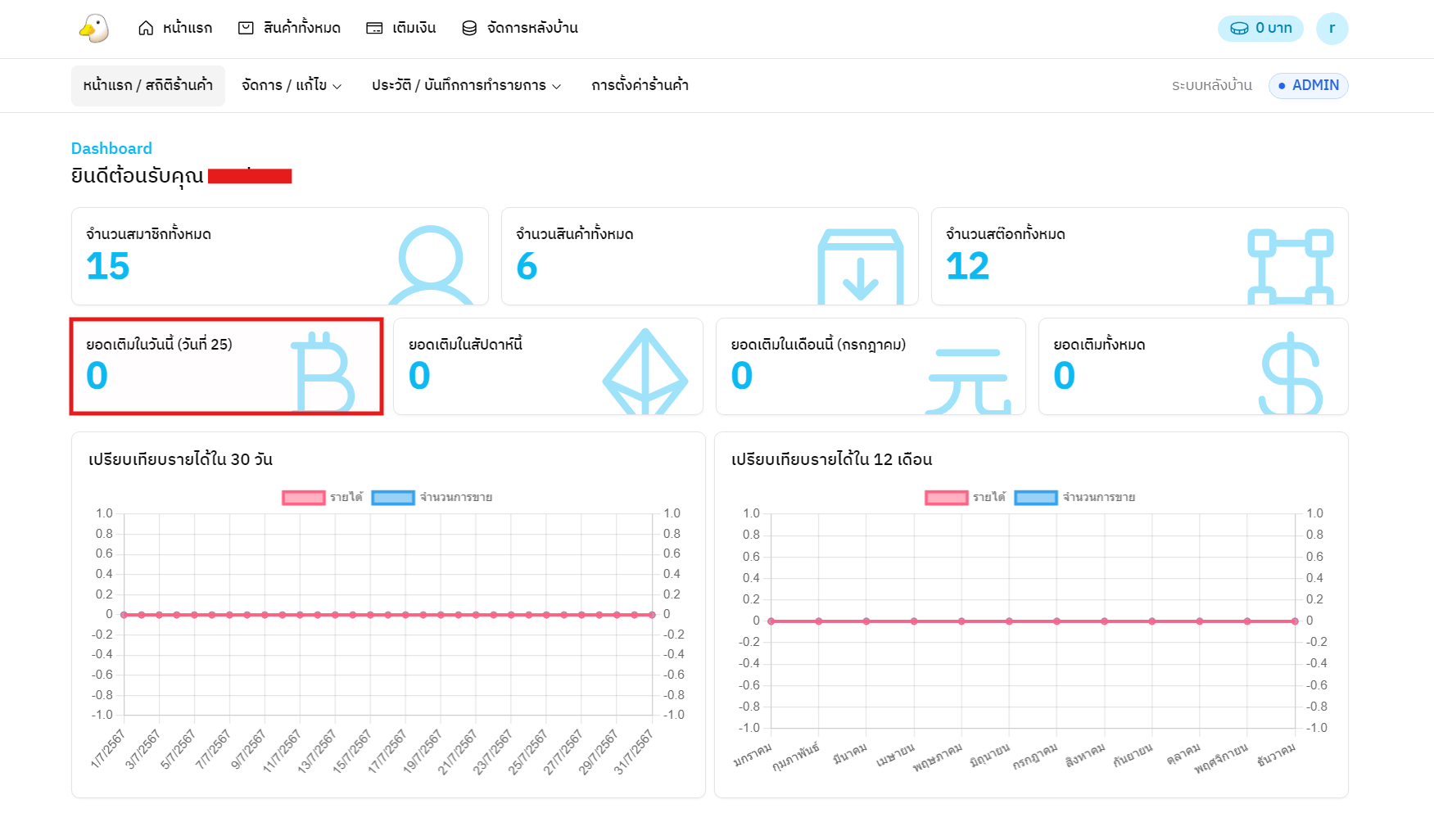Click the Ethereum icon in weekly top-up
The height and width of the screenshot is (840, 1434).
[x=645, y=371]
